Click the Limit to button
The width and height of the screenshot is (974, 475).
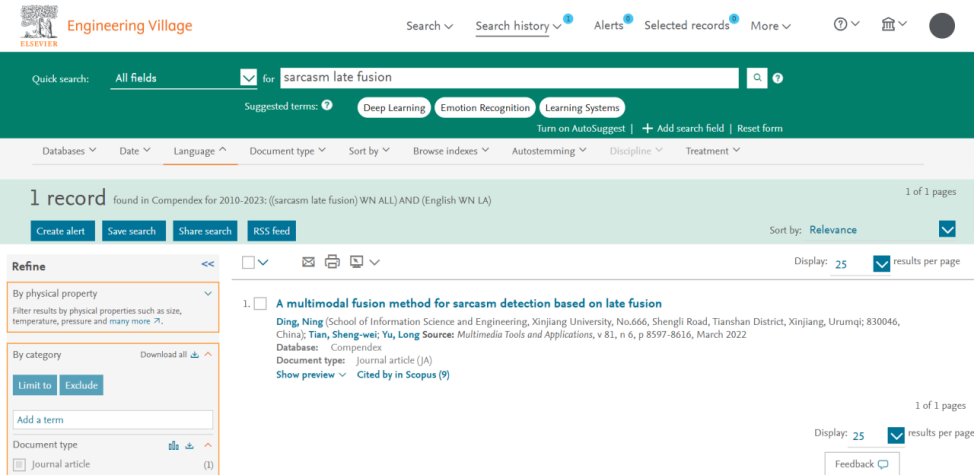pyautogui.click(x=35, y=385)
